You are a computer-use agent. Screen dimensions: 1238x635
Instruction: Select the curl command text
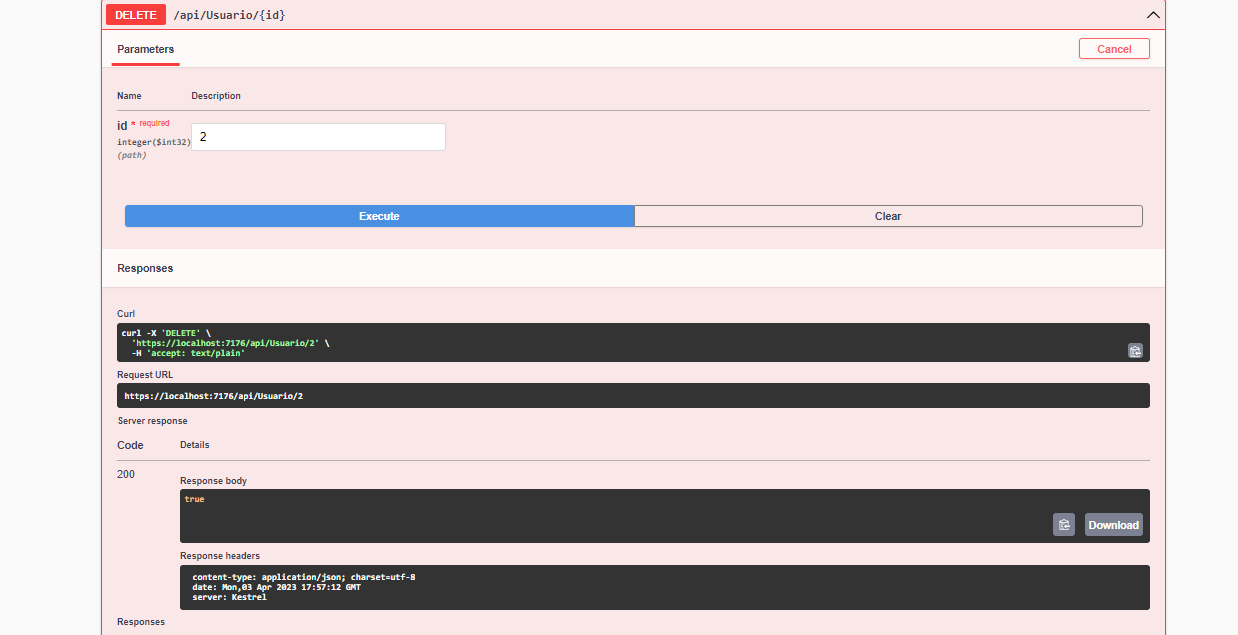pos(226,342)
